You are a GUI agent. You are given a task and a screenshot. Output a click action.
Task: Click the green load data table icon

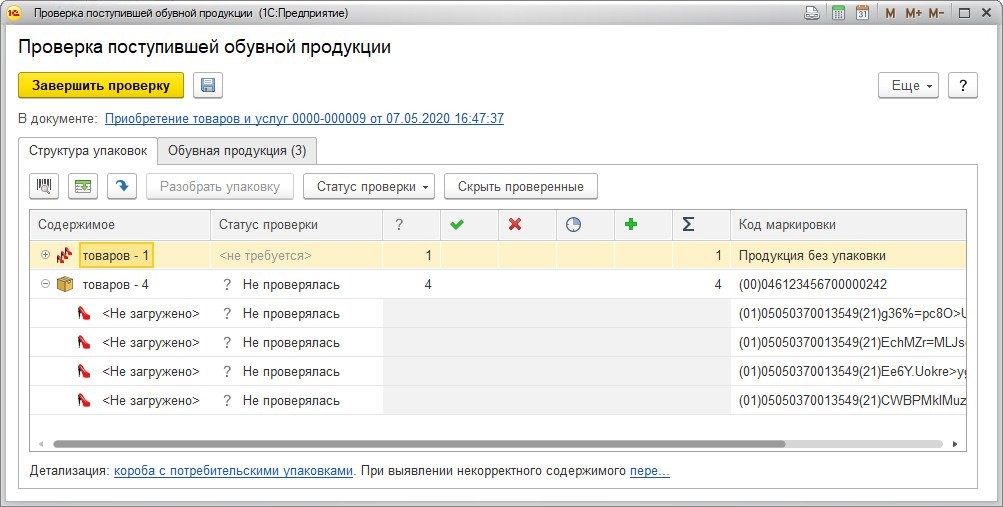tap(83, 187)
